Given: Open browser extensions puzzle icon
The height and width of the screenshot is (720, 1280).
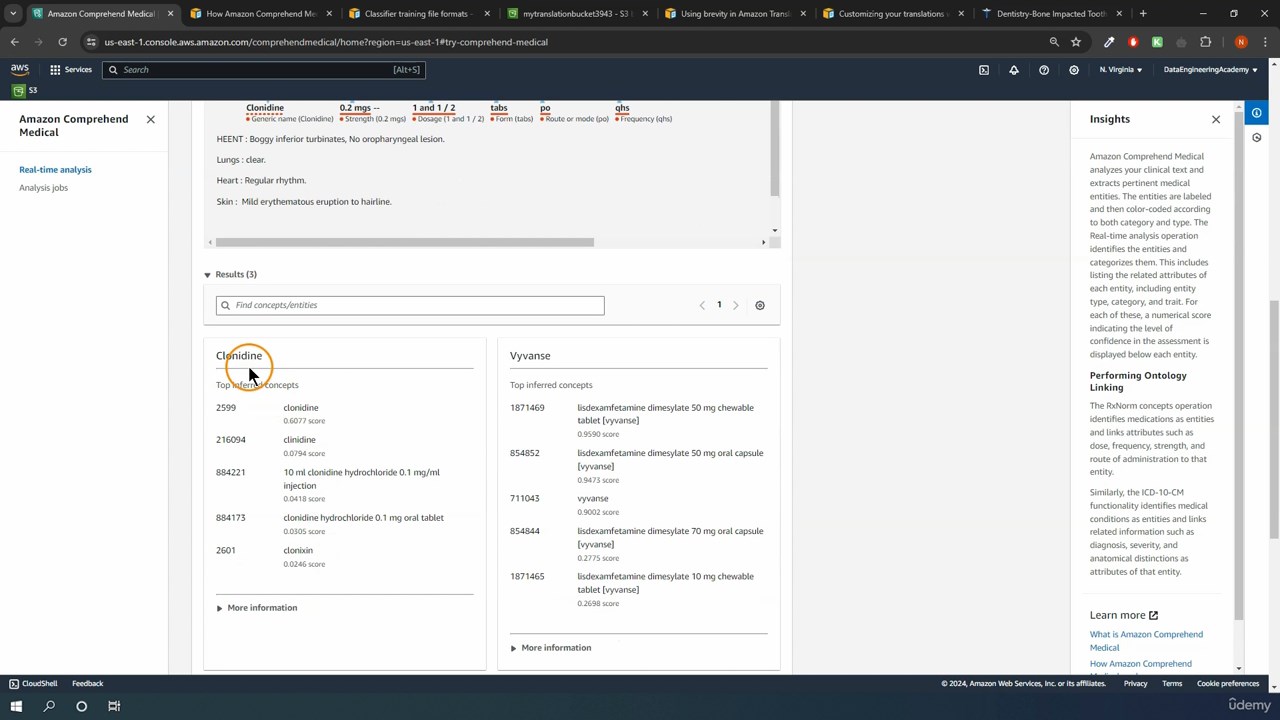Looking at the screenshot, I should point(1205,42).
